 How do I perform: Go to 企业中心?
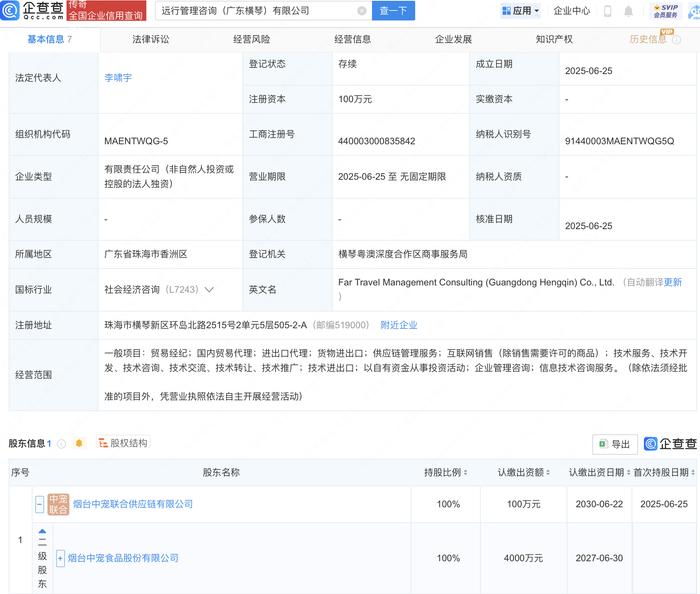[x=571, y=11]
